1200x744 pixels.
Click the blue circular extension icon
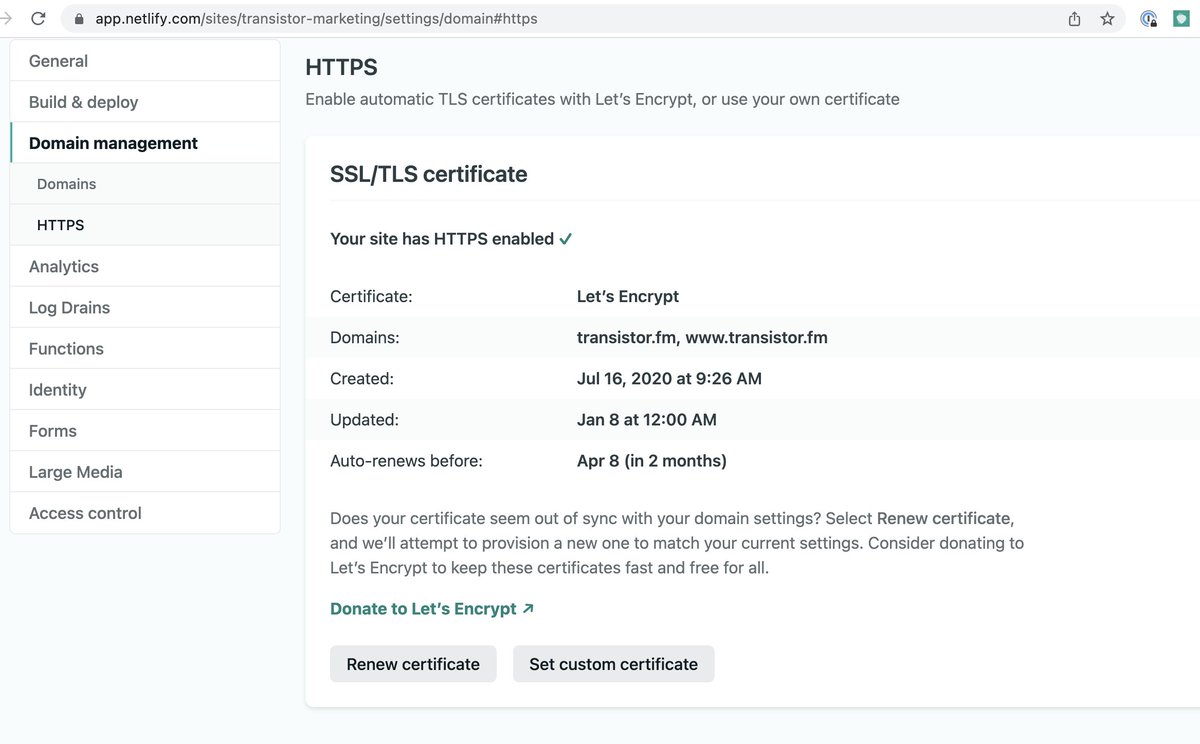point(1149,19)
